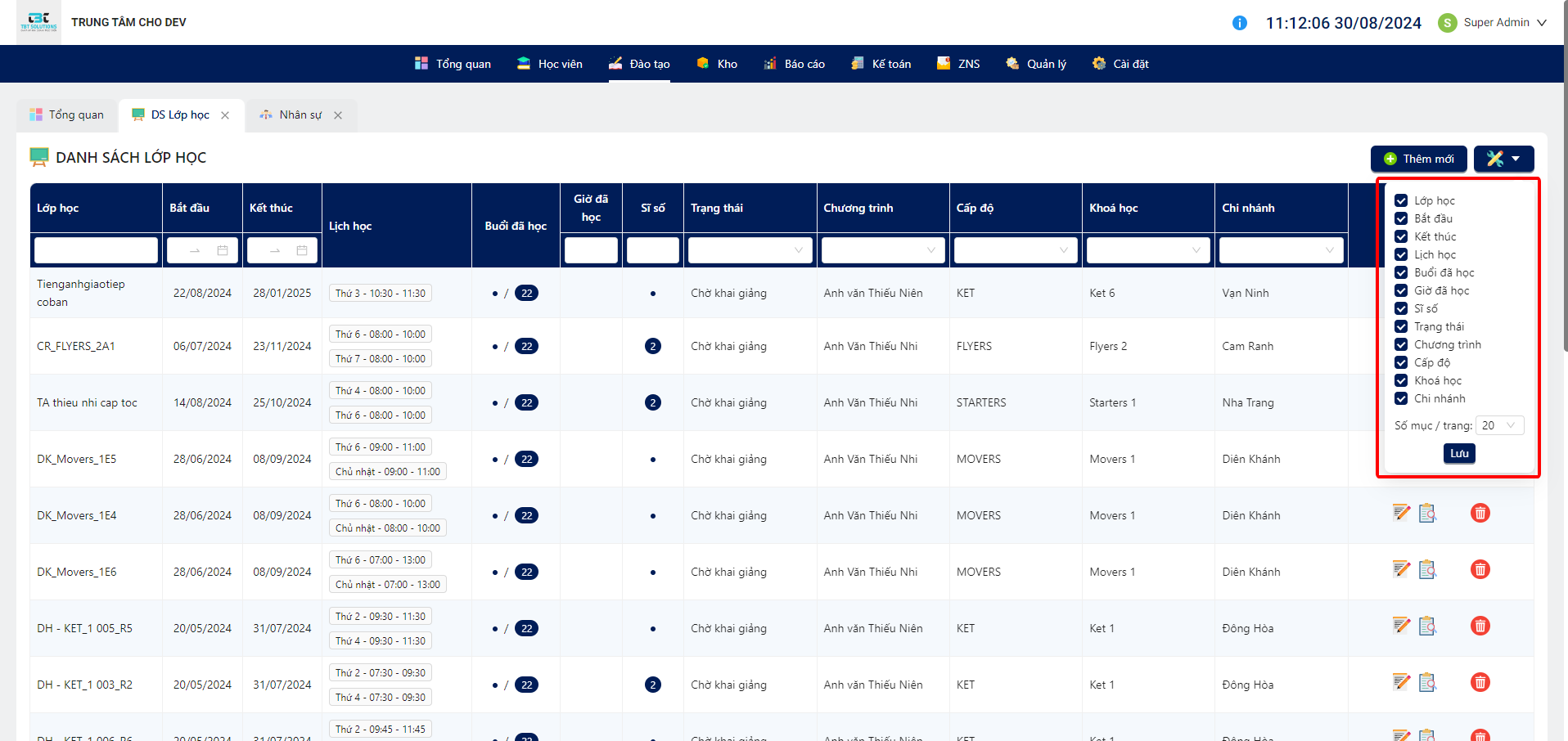
Task: Edit the DK_Movers_1E4 class row
Action: [x=1402, y=513]
